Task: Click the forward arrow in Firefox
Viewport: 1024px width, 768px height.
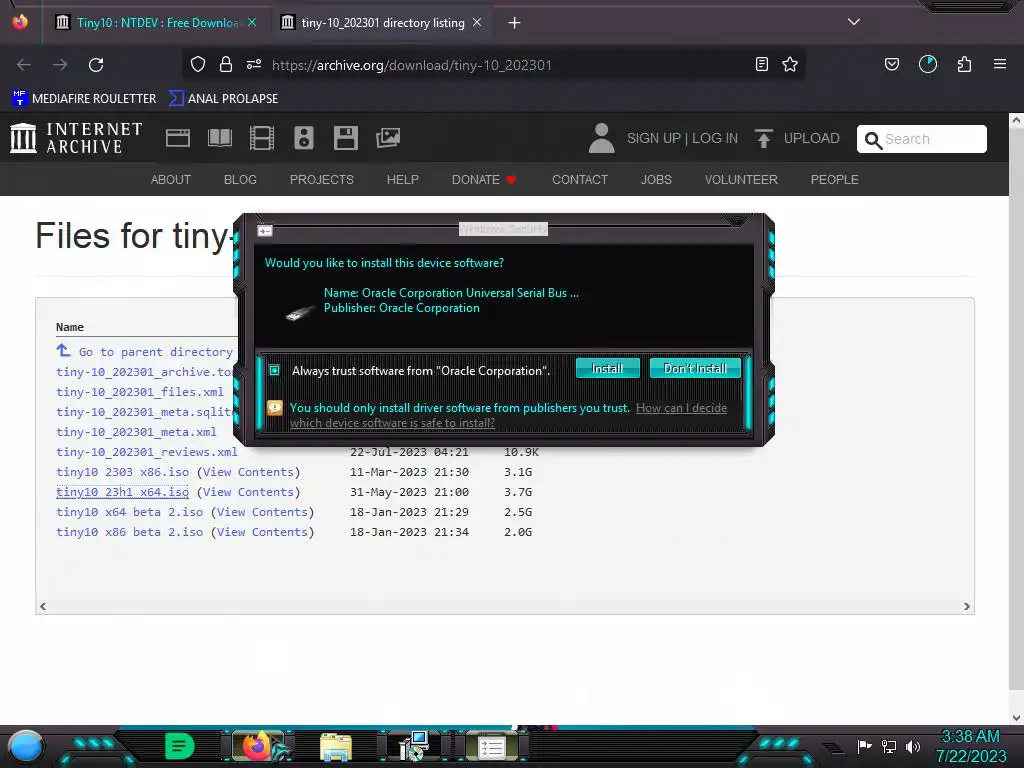Action: [60, 65]
